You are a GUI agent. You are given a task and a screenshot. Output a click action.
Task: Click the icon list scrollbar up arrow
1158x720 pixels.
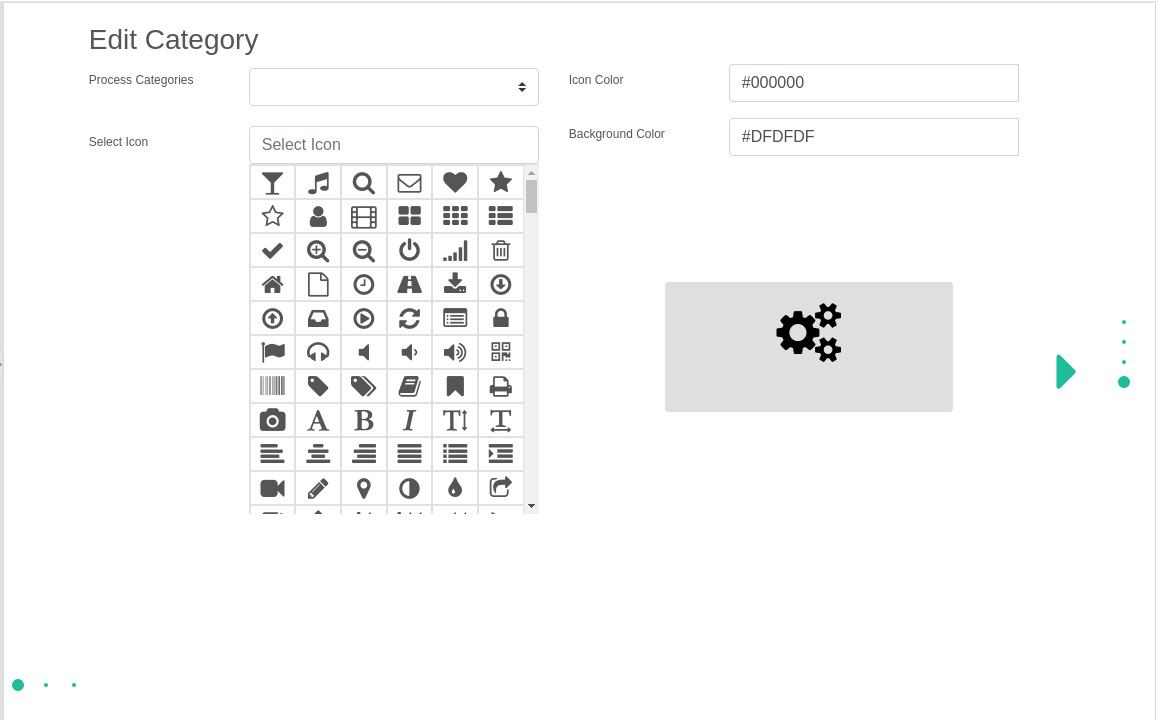(531, 173)
